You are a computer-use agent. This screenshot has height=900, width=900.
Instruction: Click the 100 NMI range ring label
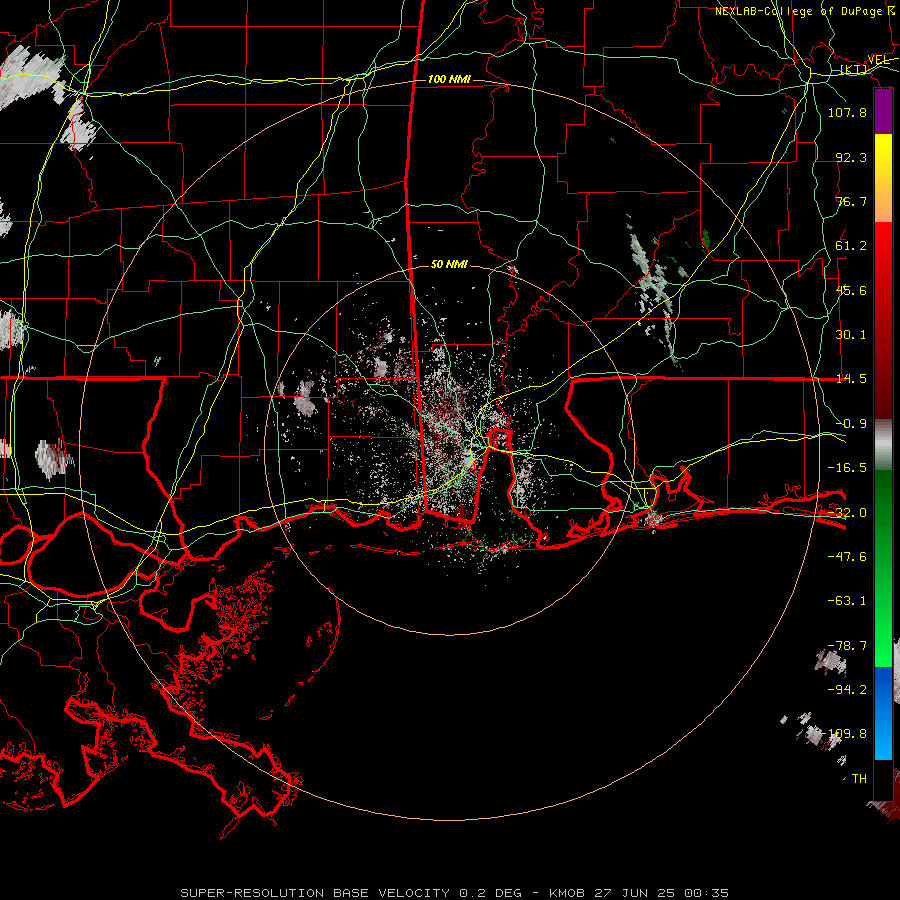pos(449,79)
